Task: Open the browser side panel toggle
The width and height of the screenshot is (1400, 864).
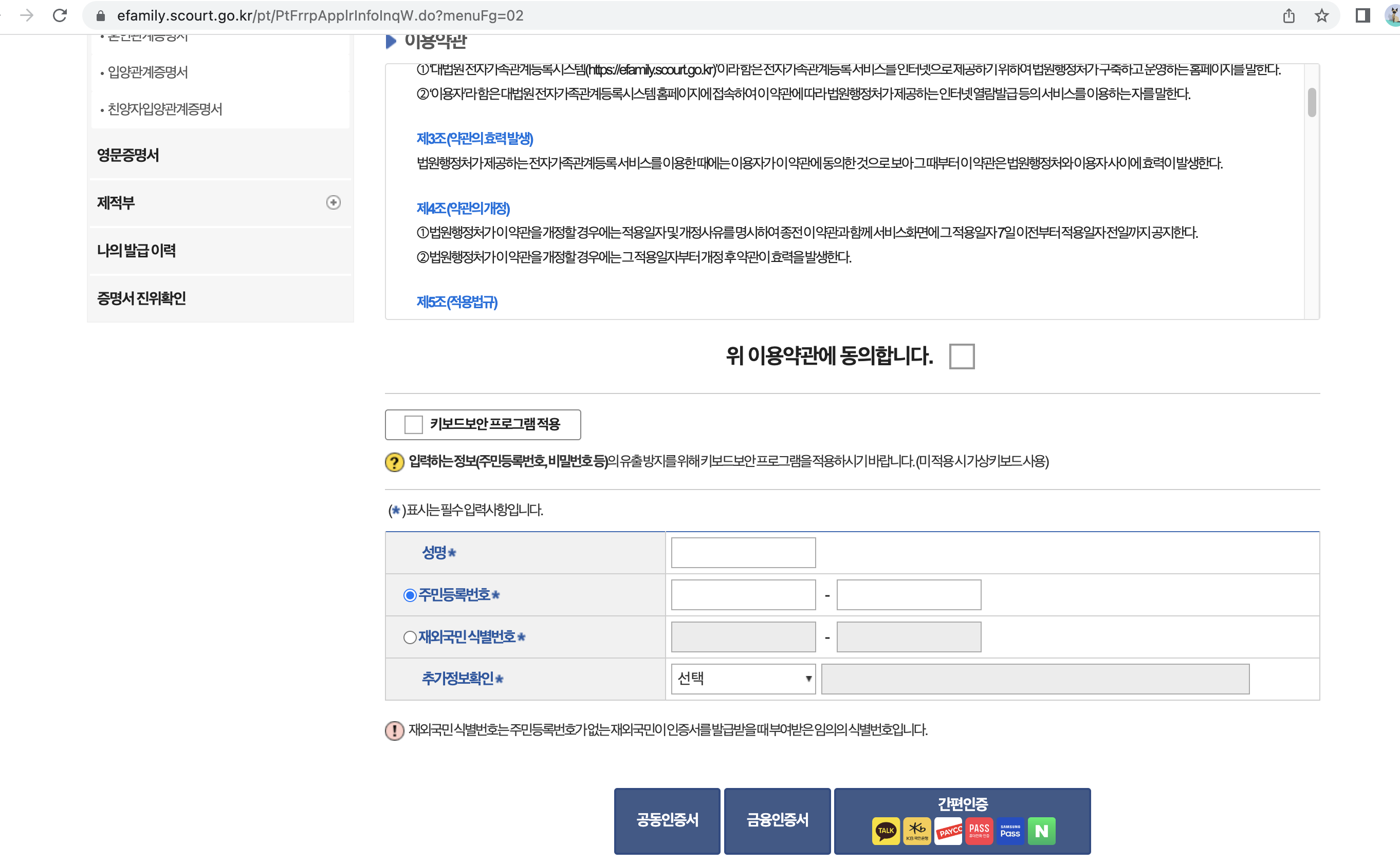Action: click(1362, 15)
